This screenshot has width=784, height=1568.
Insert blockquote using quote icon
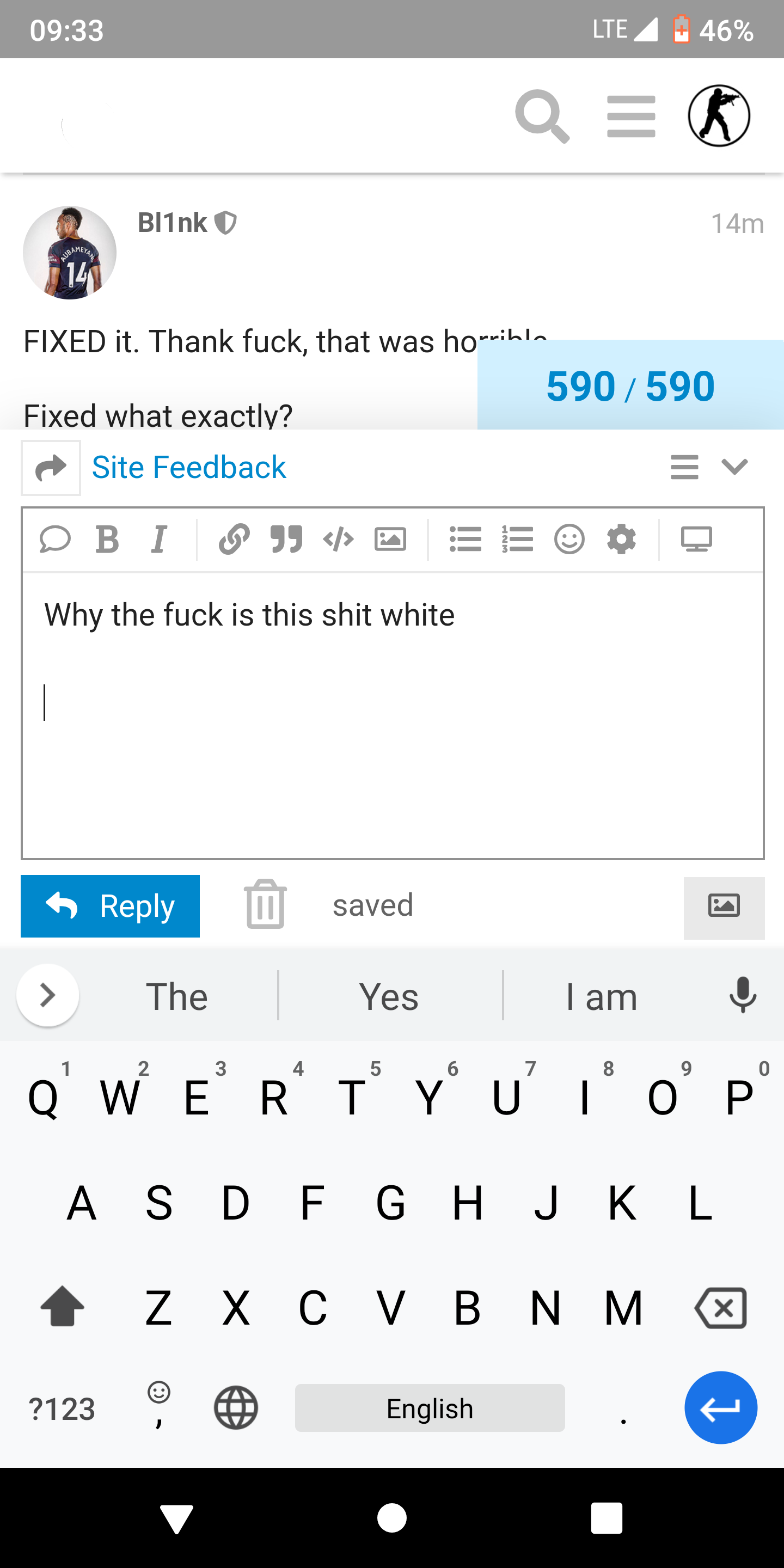point(286,540)
